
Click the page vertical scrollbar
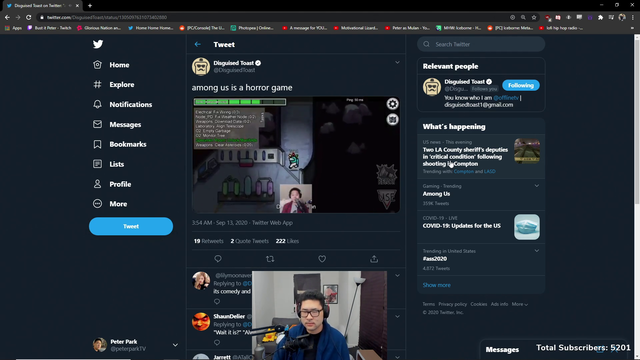[x=637, y=122]
